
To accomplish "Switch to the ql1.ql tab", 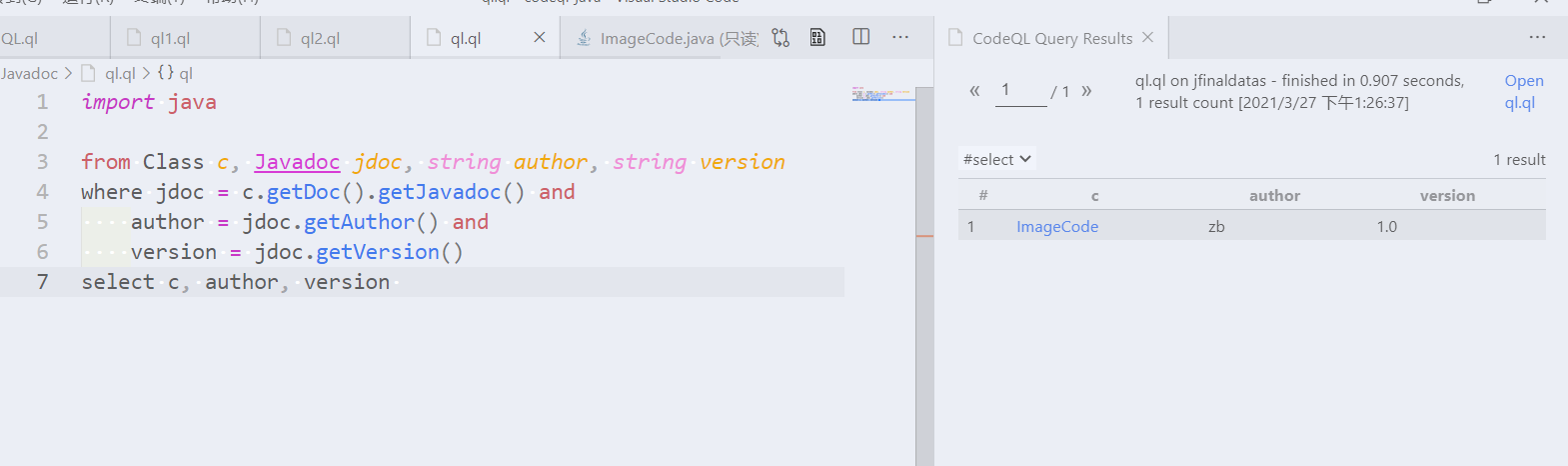I will 185,38.
